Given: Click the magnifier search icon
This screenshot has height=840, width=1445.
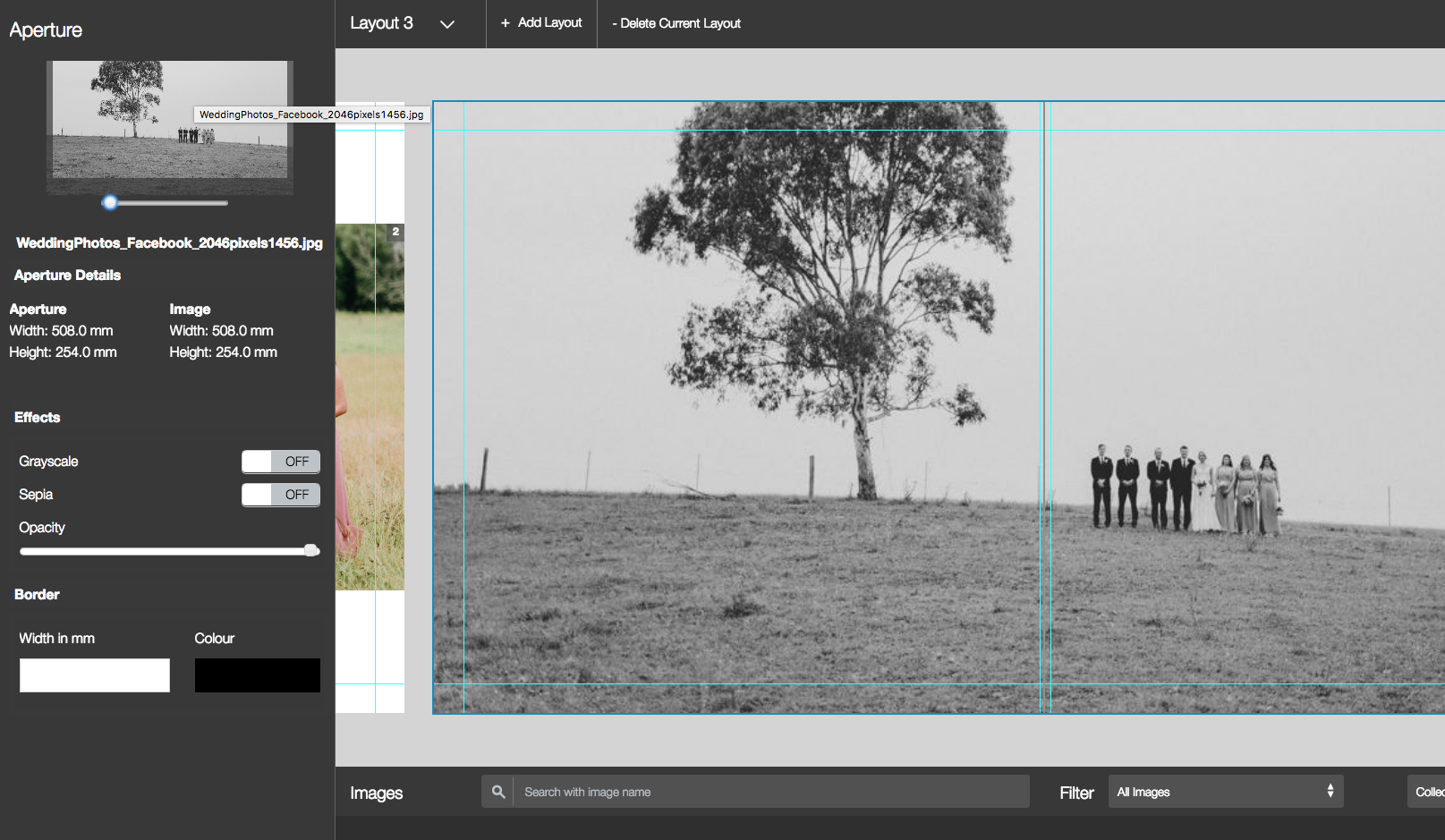Looking at the screenshot, I should click(x=498, y=792).
